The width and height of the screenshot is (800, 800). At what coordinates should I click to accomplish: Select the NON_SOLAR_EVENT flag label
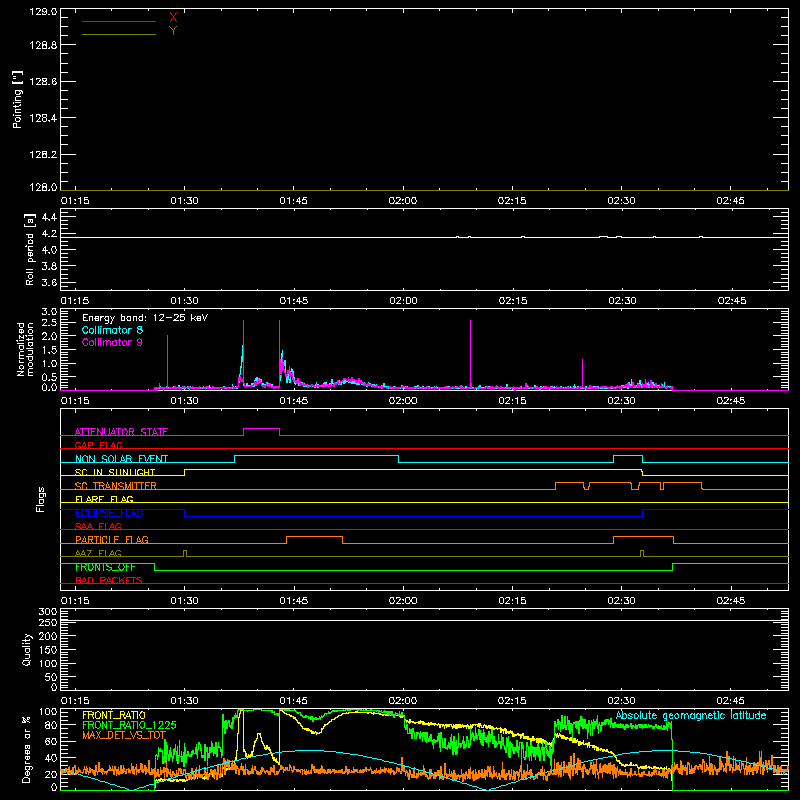[x=121, y=459]
